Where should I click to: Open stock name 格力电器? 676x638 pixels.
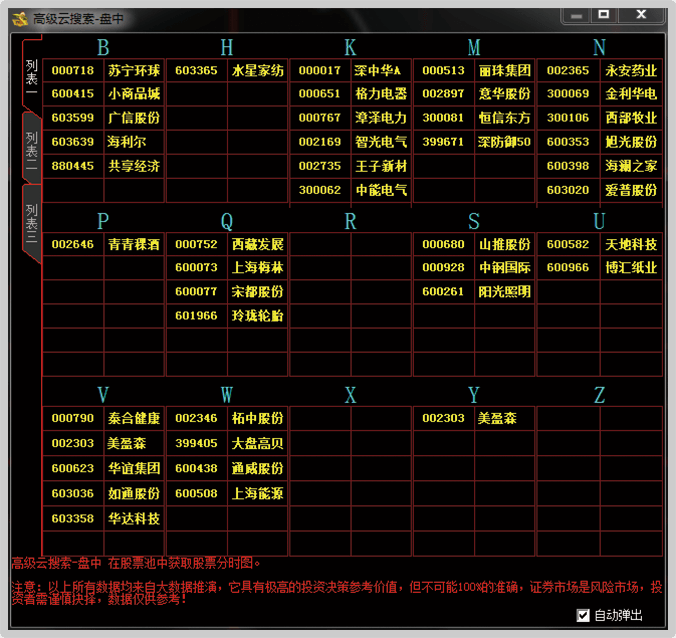click(381, 94)
